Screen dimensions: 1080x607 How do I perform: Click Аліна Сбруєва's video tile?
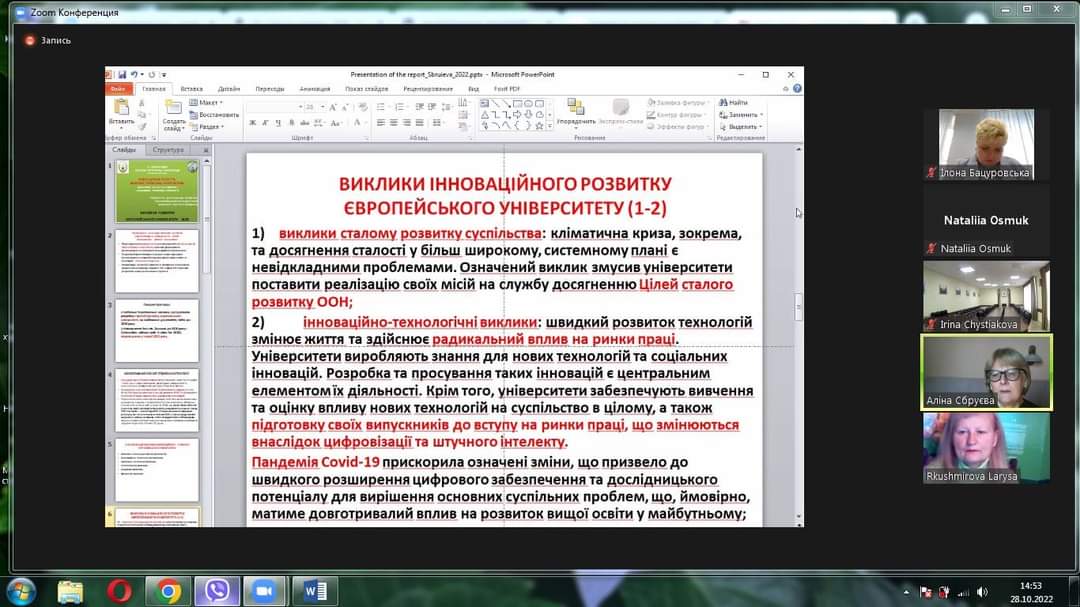click(986, 371)
